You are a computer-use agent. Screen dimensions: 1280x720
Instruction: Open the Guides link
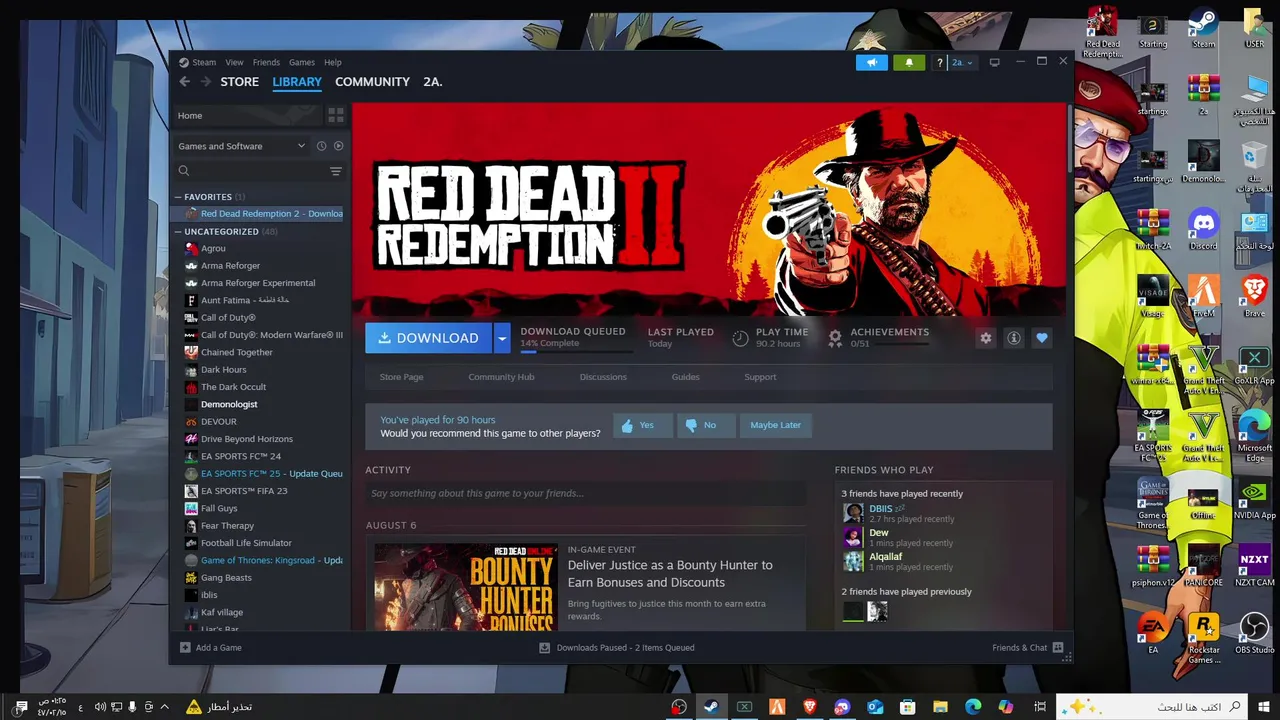pos(685,377)
